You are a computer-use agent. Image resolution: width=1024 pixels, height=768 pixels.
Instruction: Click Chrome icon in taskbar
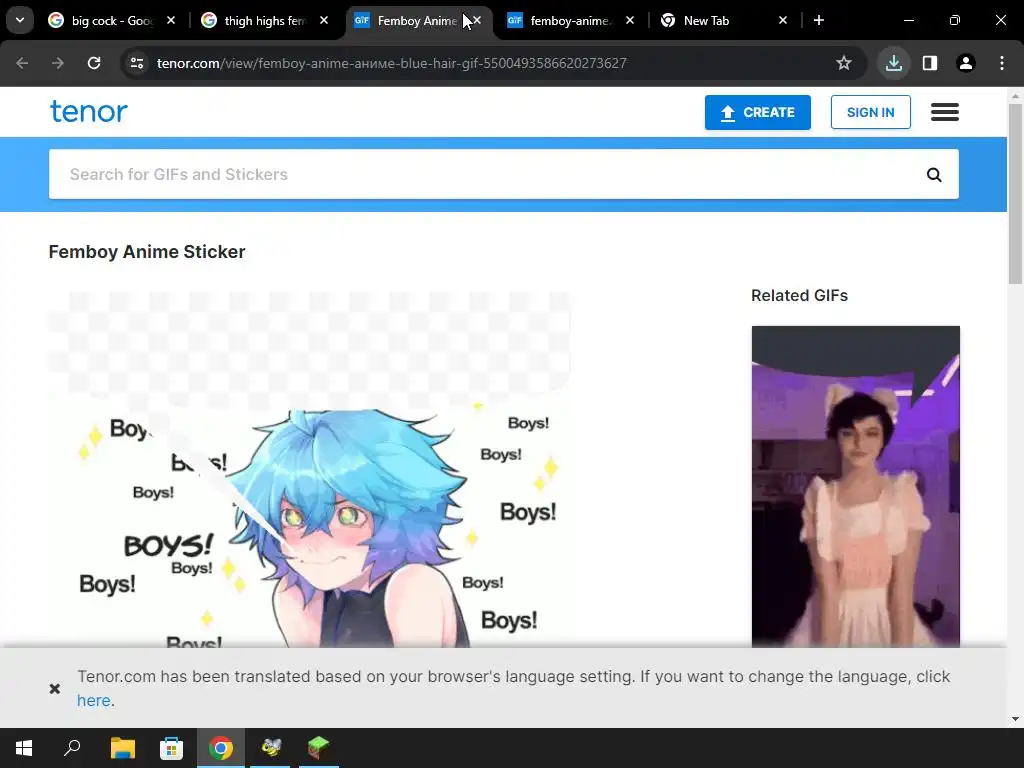(221, 748)
